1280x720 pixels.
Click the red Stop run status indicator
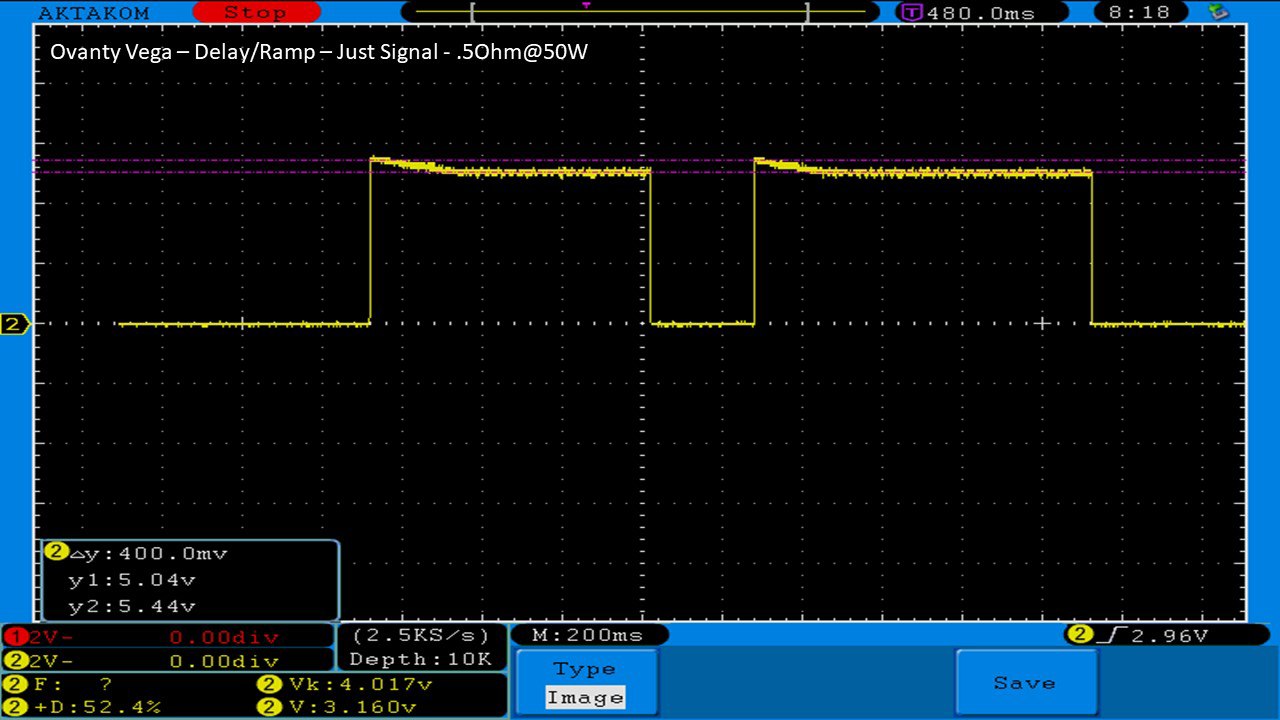pos(255,12)
